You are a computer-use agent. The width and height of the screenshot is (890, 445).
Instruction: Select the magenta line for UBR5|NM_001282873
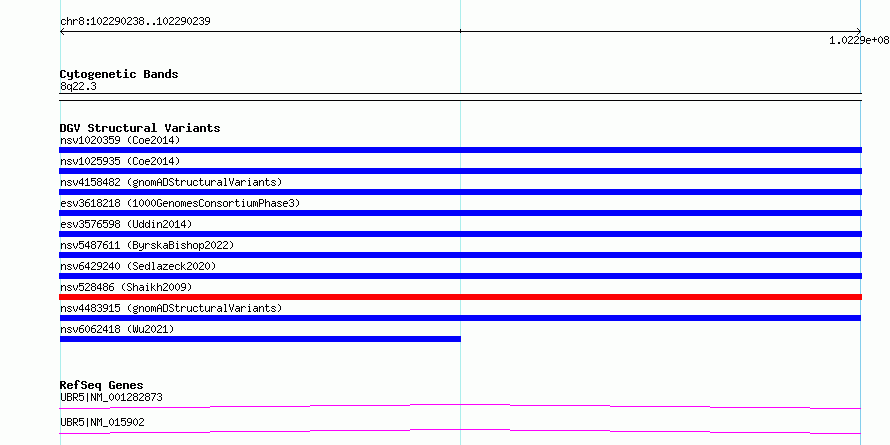coord(460,406)
